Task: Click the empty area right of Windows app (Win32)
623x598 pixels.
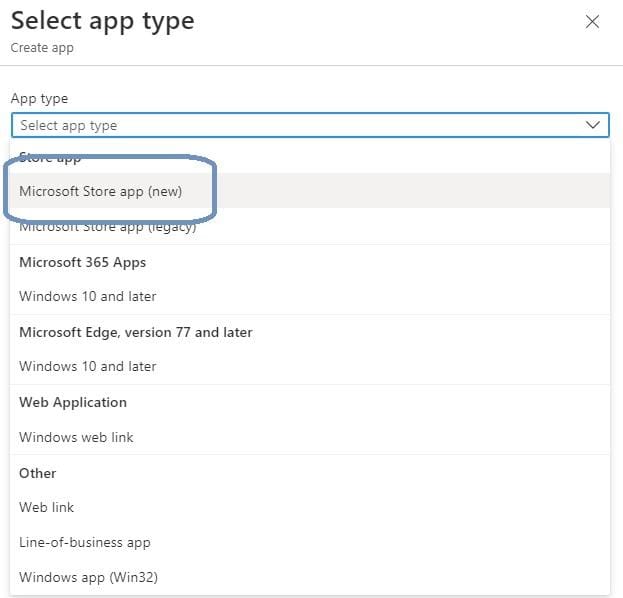Action: point(400,577)
